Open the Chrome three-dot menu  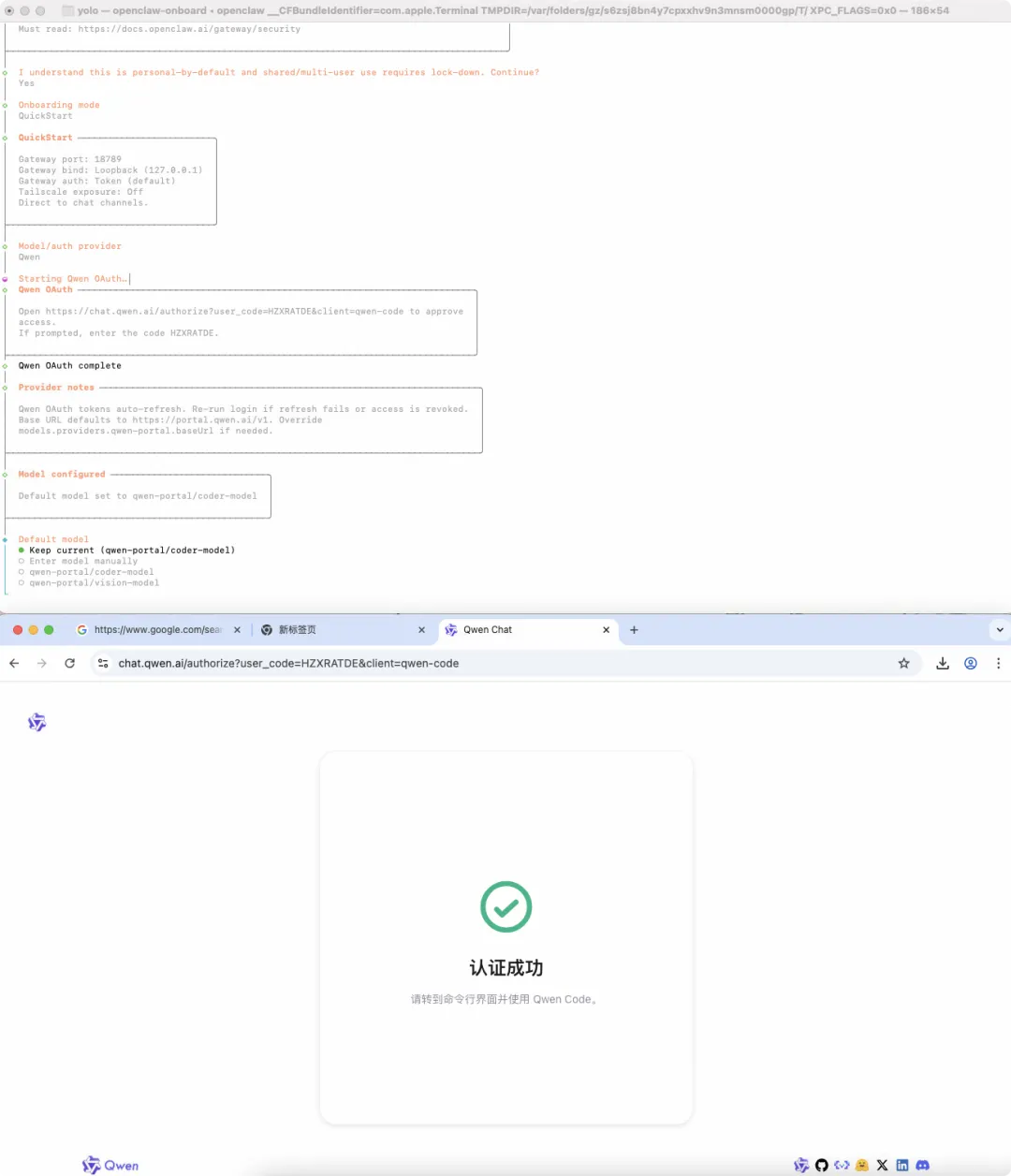pos(998,663)
